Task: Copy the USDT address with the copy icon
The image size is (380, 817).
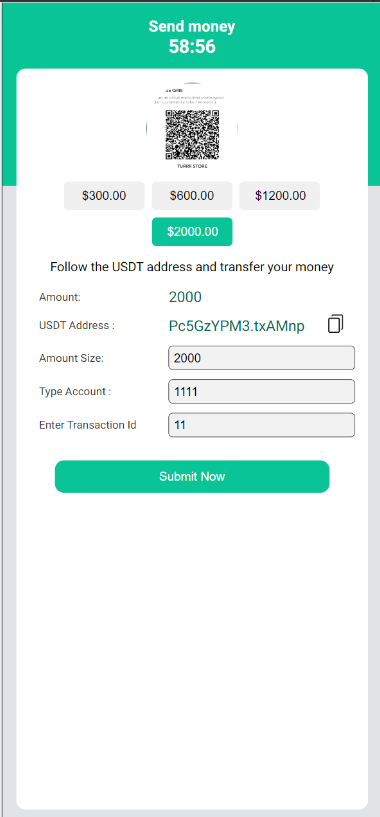Action: pos(336,324)
